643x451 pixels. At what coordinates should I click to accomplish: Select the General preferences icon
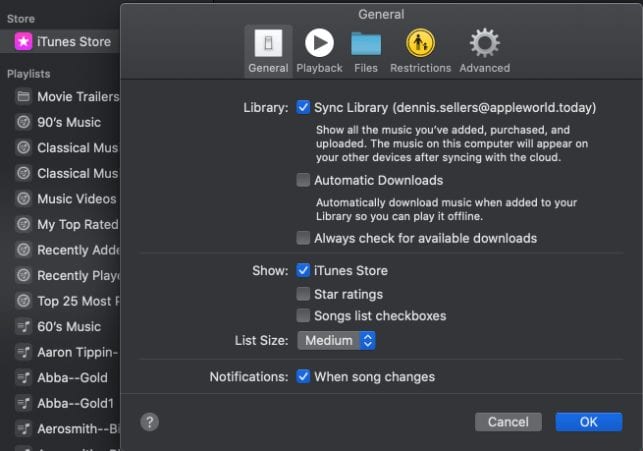click(x=267, y=43)
